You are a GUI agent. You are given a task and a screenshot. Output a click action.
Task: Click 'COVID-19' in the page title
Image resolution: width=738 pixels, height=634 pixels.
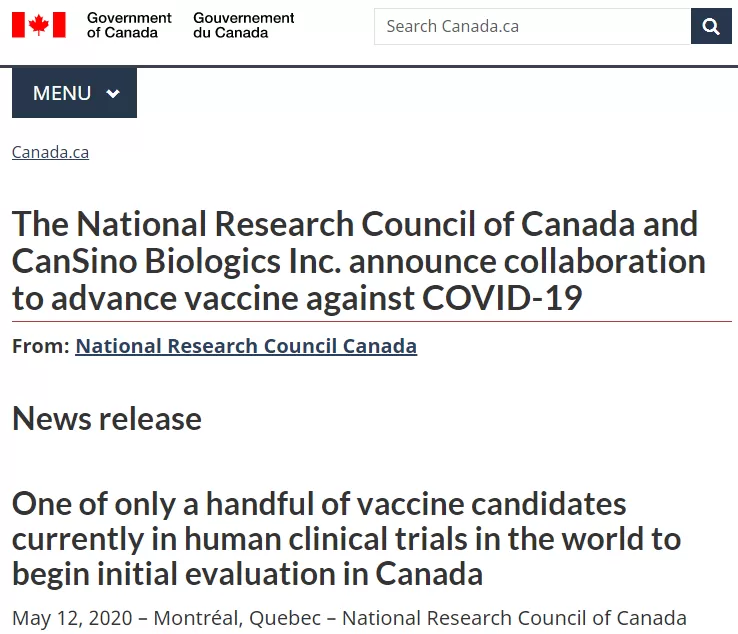click(x=502, y=298)
